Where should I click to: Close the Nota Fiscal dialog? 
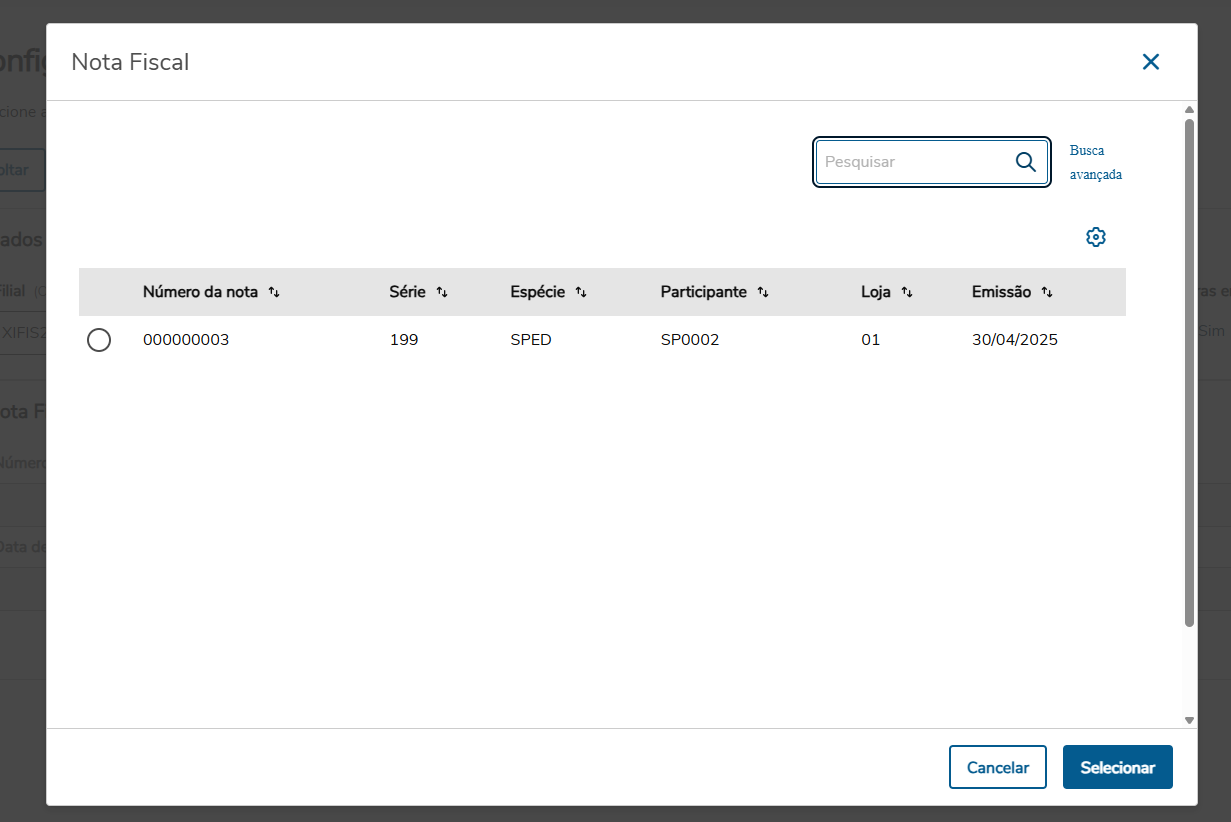click(1151, 62)
